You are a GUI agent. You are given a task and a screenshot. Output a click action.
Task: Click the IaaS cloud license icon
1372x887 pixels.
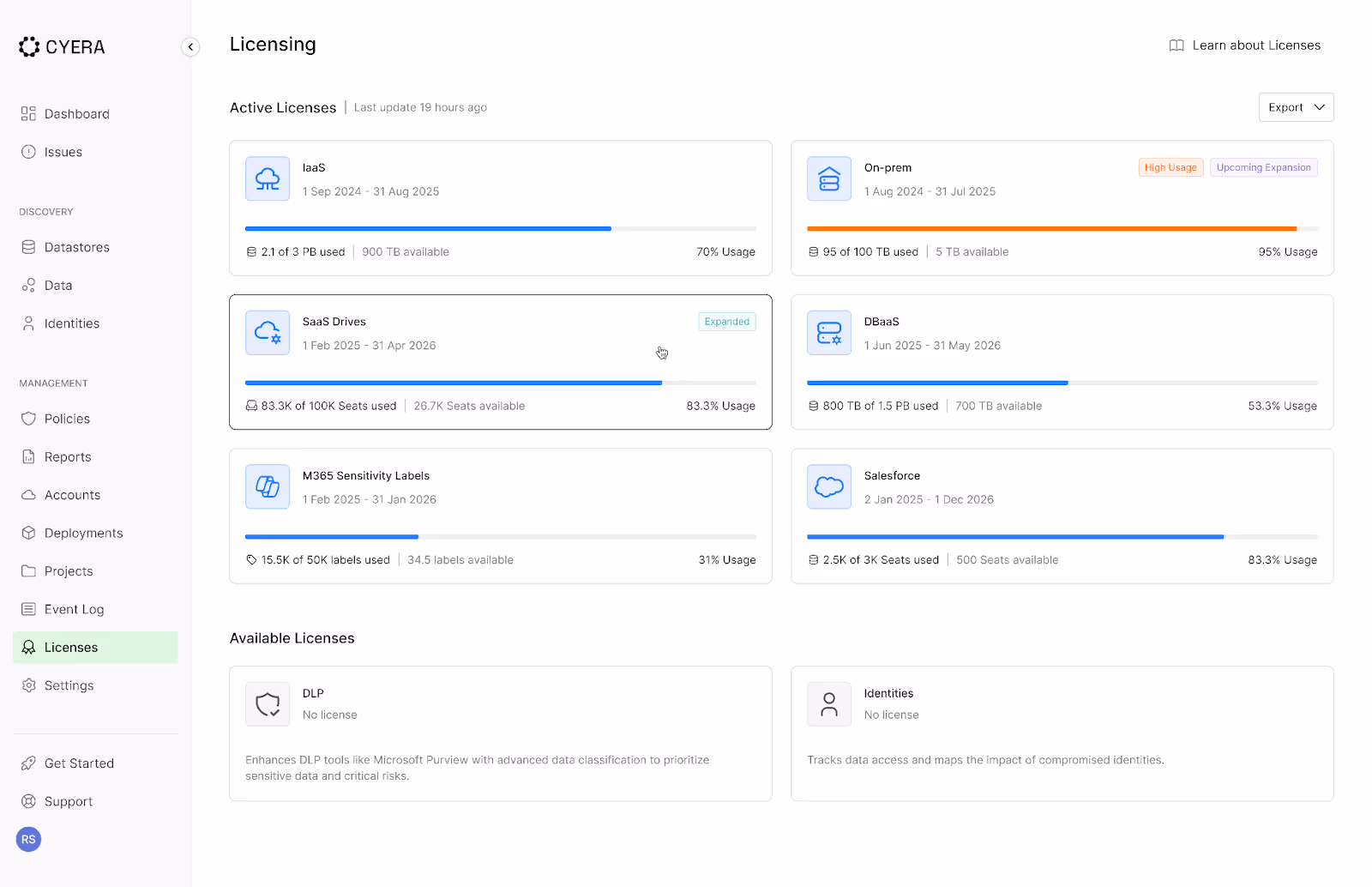coord(268,178)
